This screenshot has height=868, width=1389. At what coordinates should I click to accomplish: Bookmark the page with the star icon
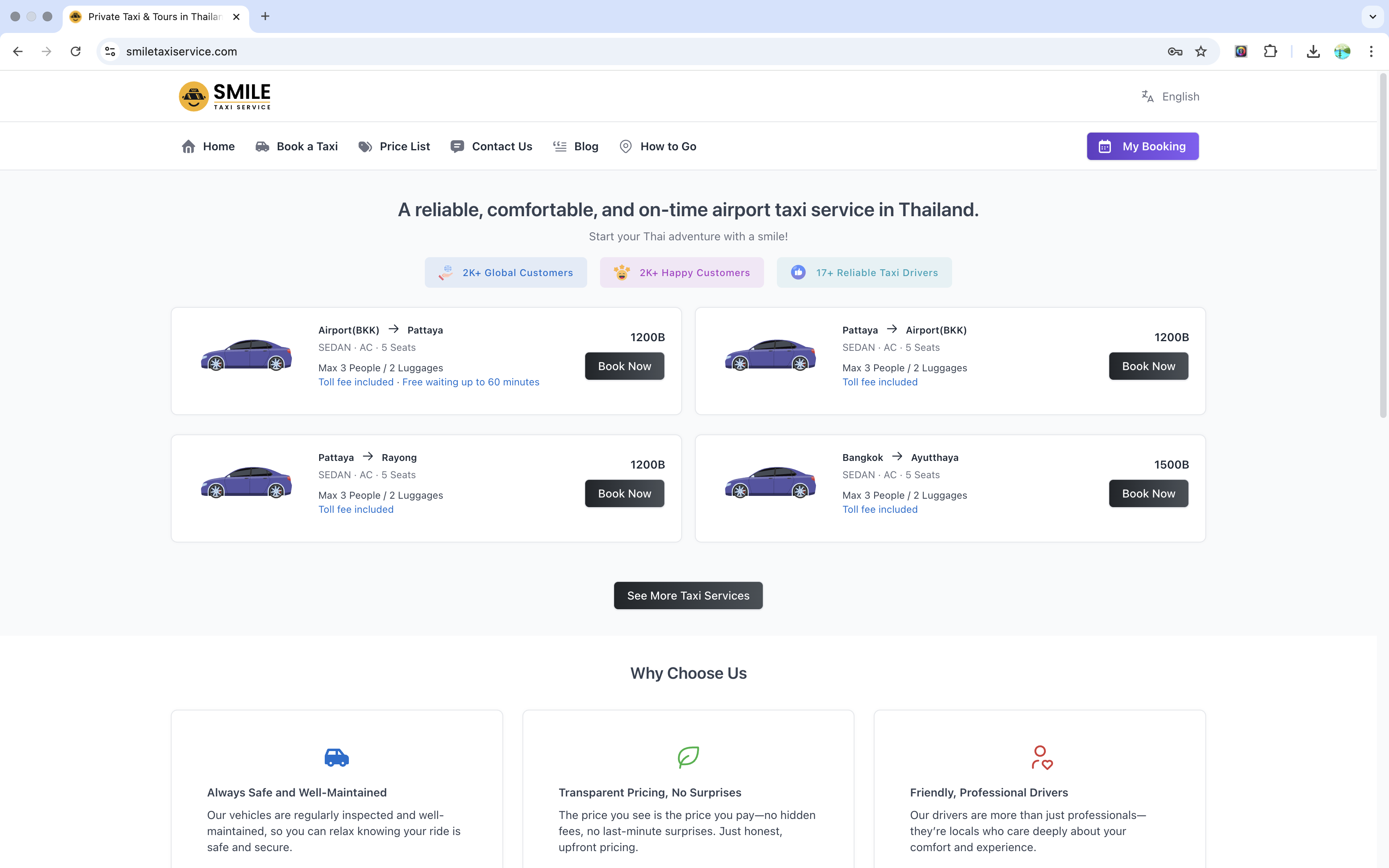click(x=1201, y=52)
